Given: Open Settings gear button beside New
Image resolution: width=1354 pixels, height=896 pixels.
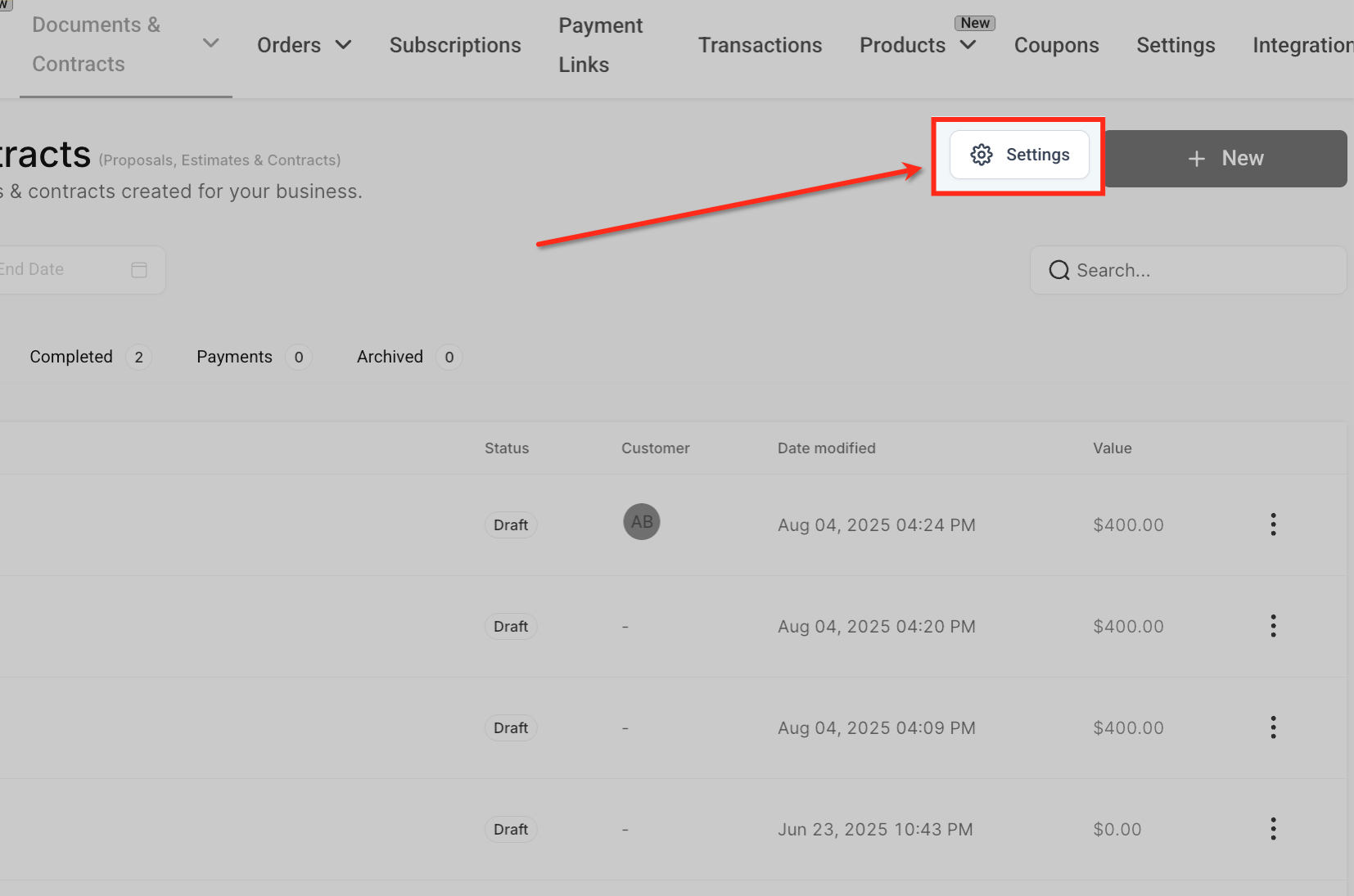Looking at the screenshot, I should pos(1019,155).
